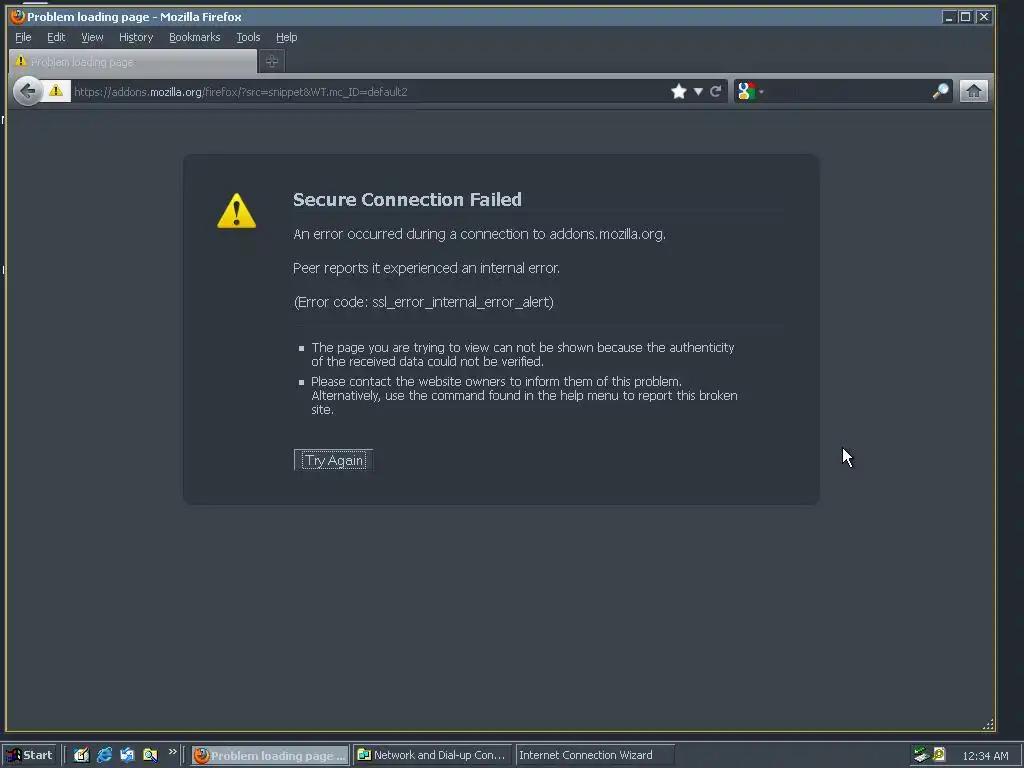Click the network connection tray icon

(x=921, y=755)
